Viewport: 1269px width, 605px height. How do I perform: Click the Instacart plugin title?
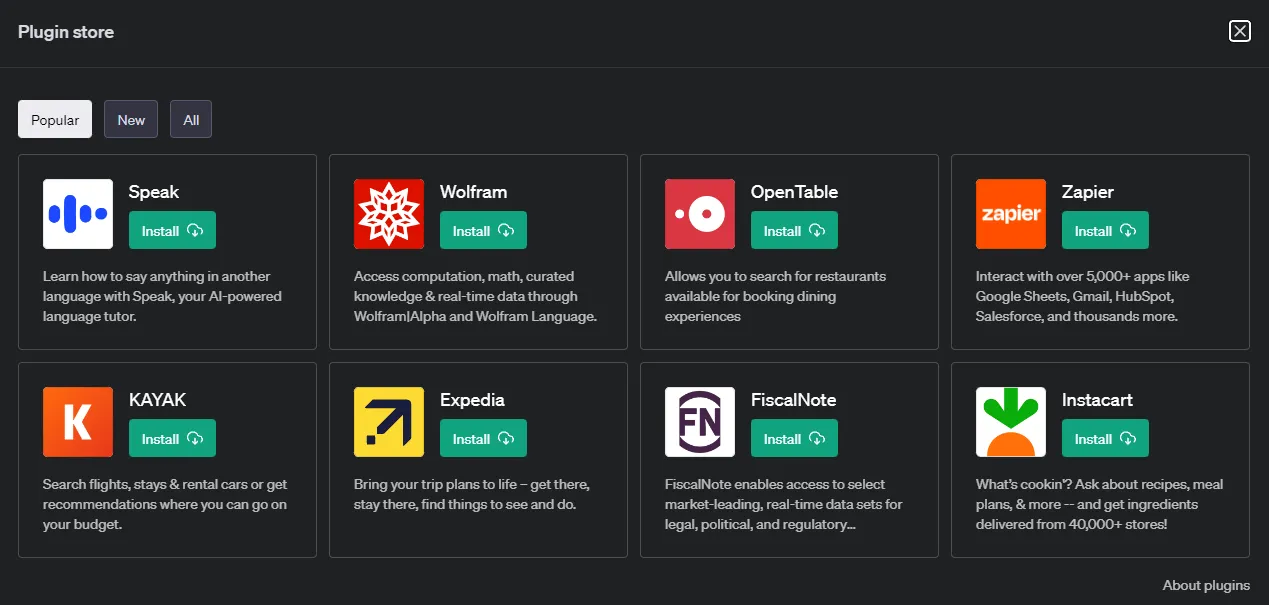point(1097,400)
